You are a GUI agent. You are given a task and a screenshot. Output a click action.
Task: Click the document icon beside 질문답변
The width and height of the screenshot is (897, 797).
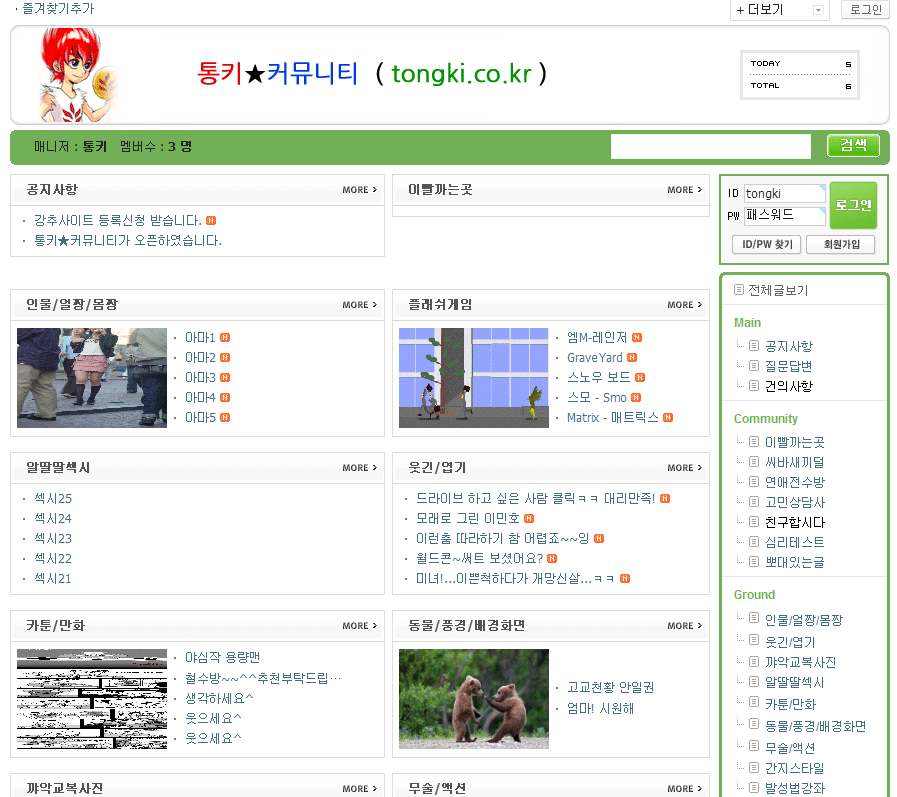click(x=755, y=366)
